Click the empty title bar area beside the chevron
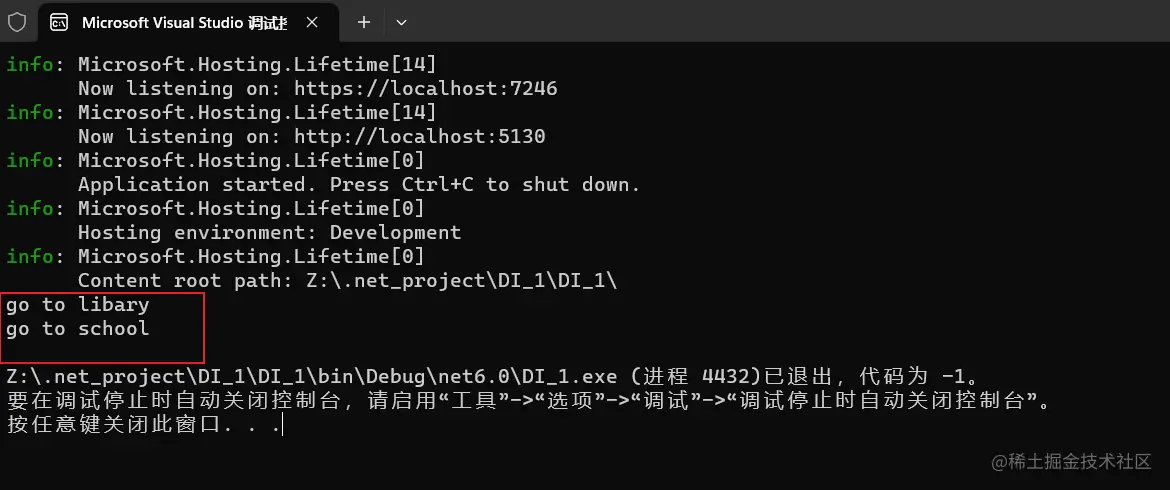Image resolution: width=1170 pixels, height=490 pixels. tap(791, 21)
